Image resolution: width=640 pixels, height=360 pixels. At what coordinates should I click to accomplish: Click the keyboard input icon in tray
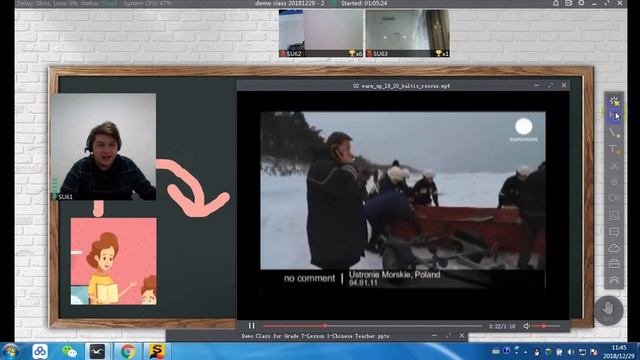click(496, 351)
